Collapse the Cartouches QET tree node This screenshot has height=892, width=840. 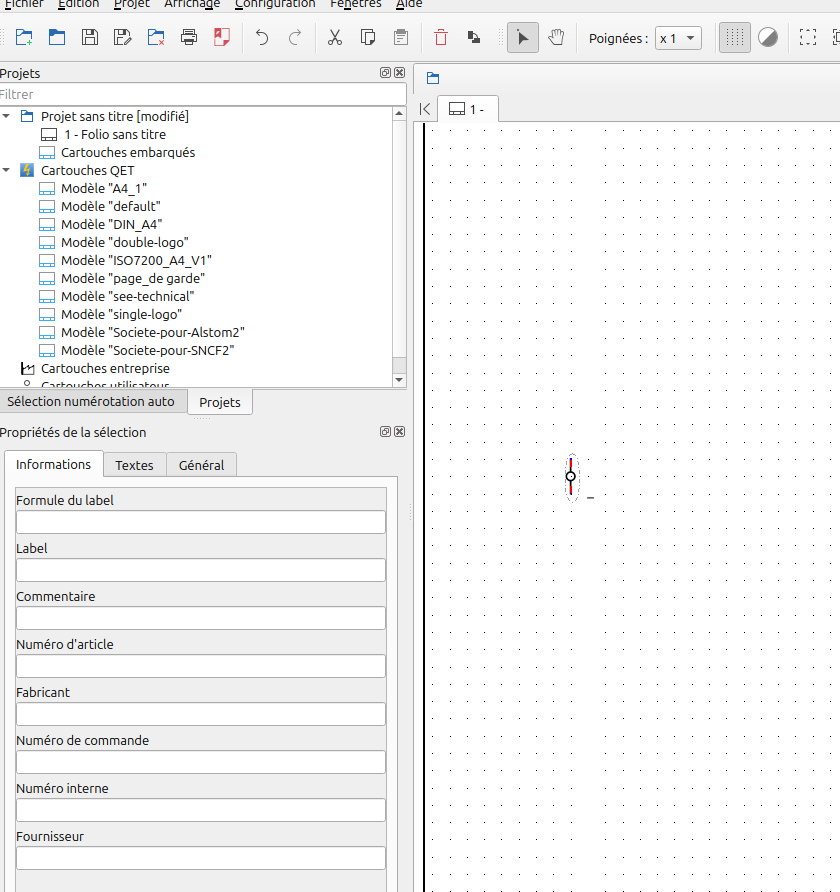[7, 170]
